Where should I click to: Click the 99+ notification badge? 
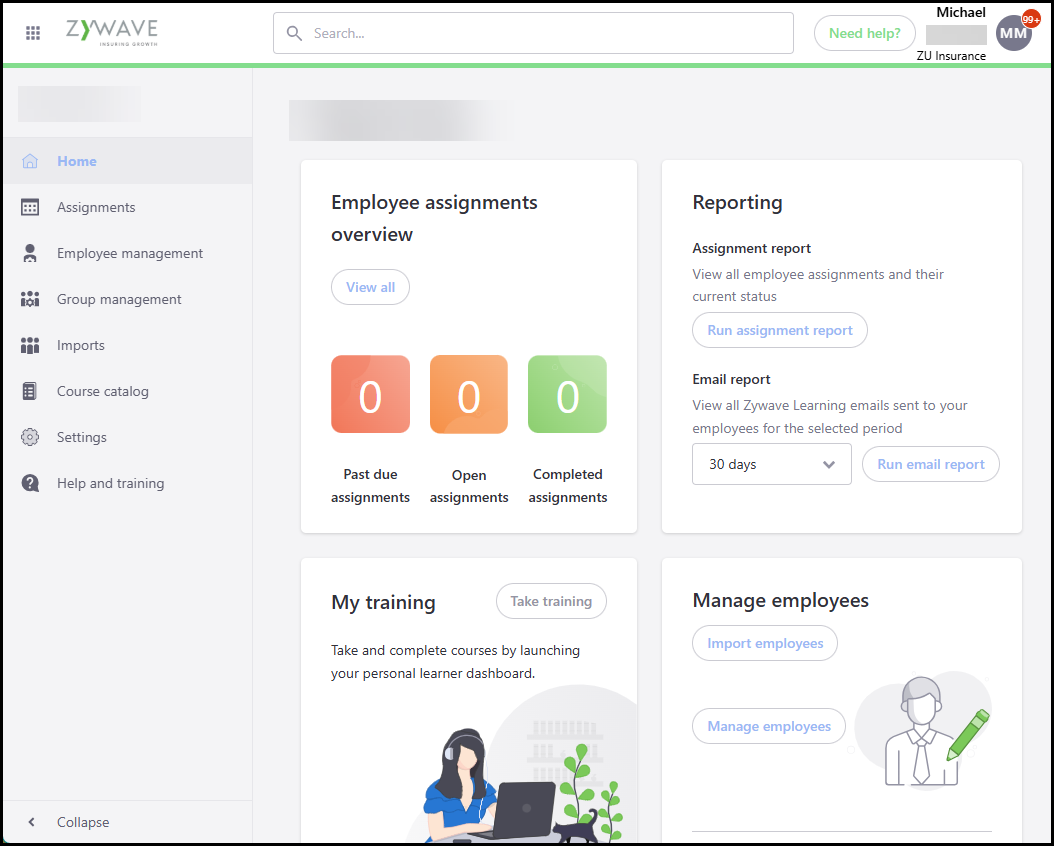(x=1030, y=17)
